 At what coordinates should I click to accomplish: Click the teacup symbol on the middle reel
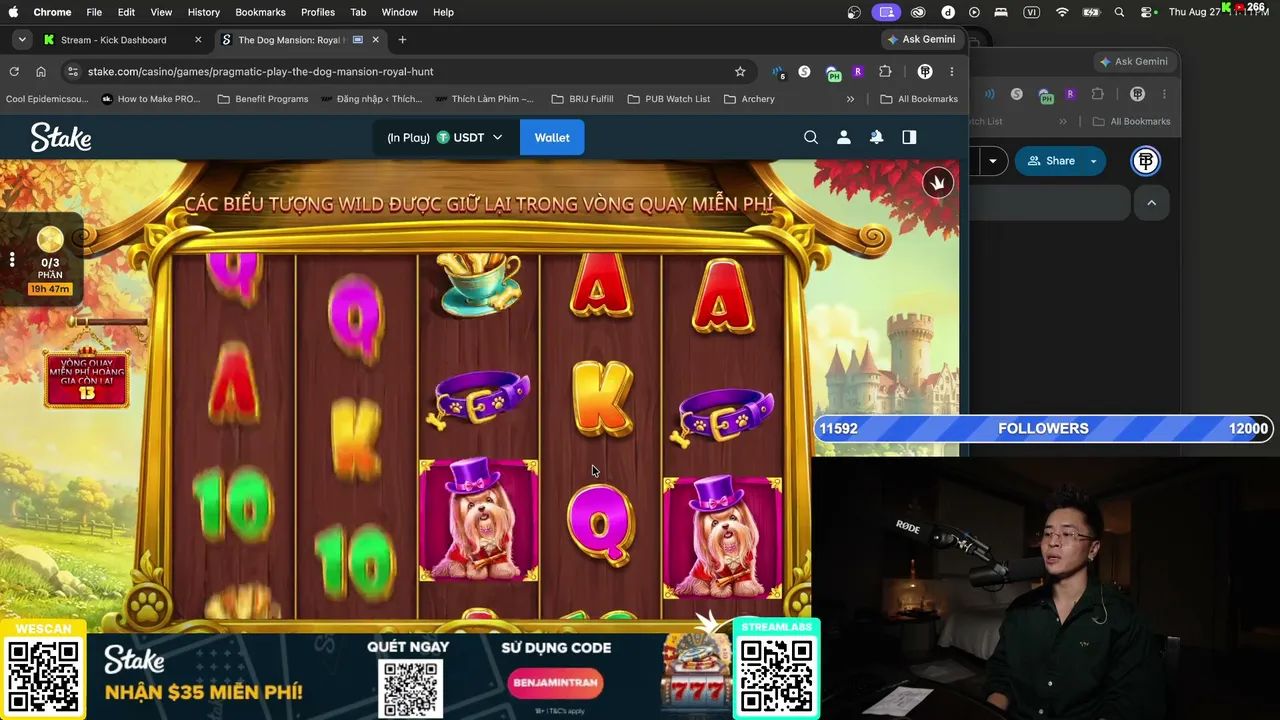point(479,282)
